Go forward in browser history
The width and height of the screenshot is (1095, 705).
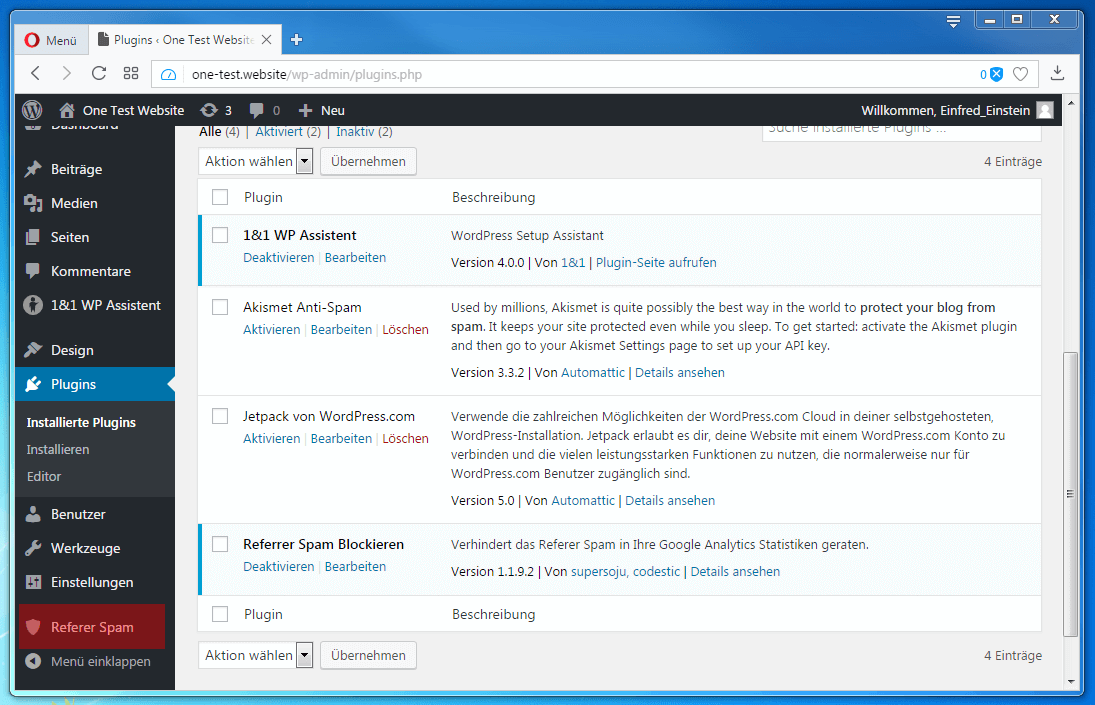[x=66, y=73]
